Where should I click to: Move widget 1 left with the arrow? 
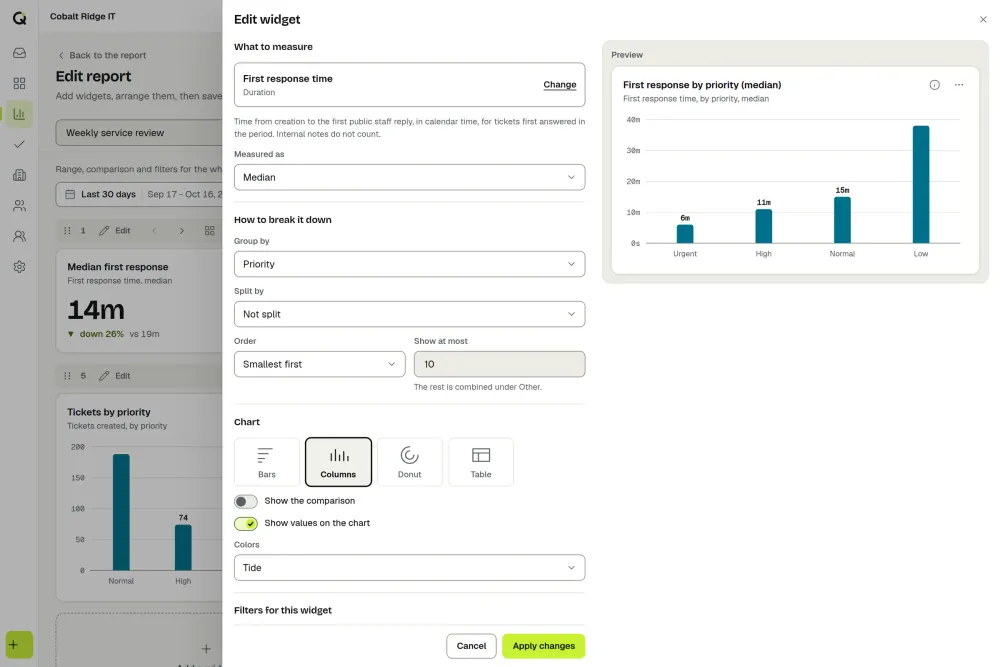(x=154, y=231)
